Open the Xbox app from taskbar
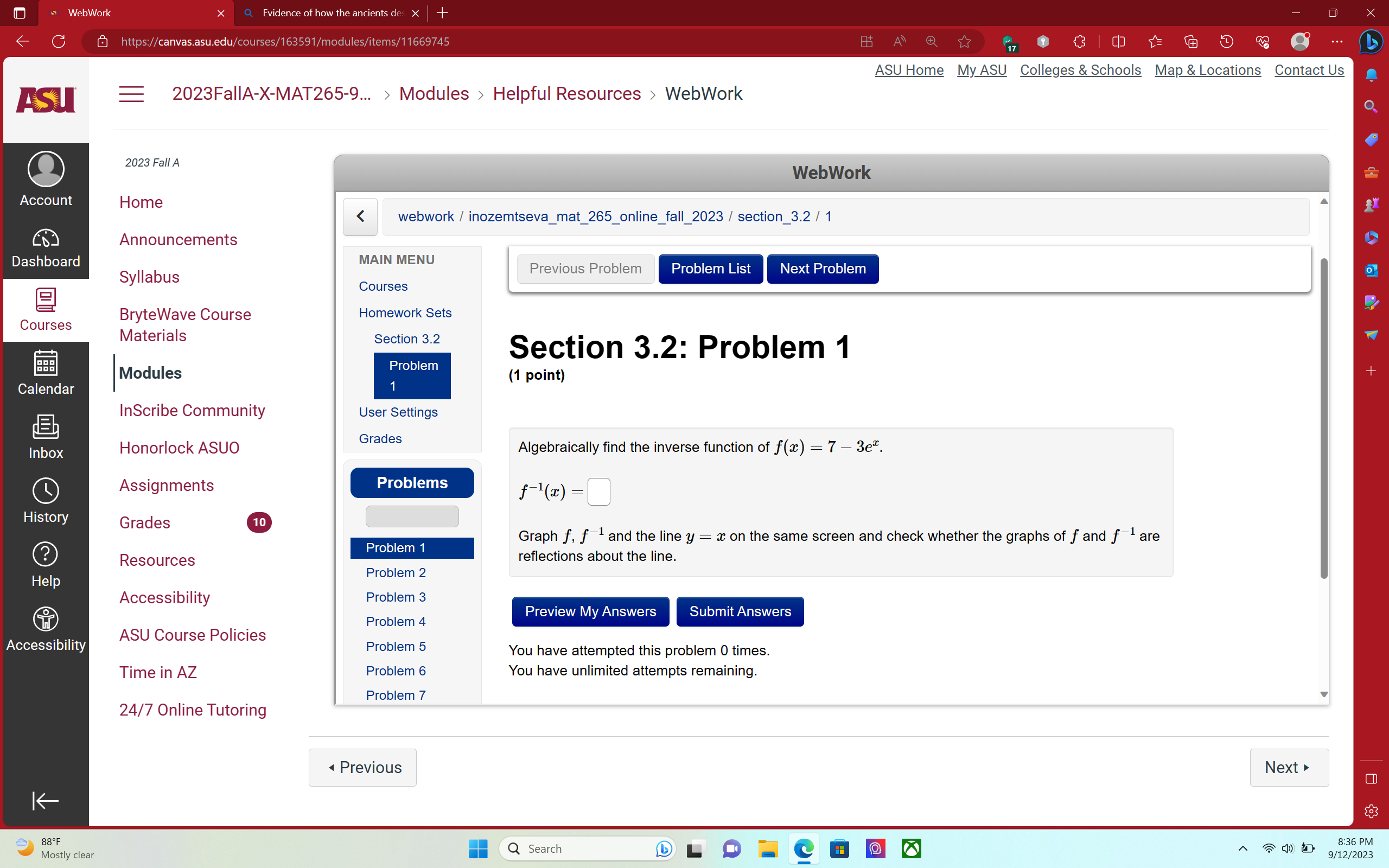1389x868 pixels. [911, 848]
